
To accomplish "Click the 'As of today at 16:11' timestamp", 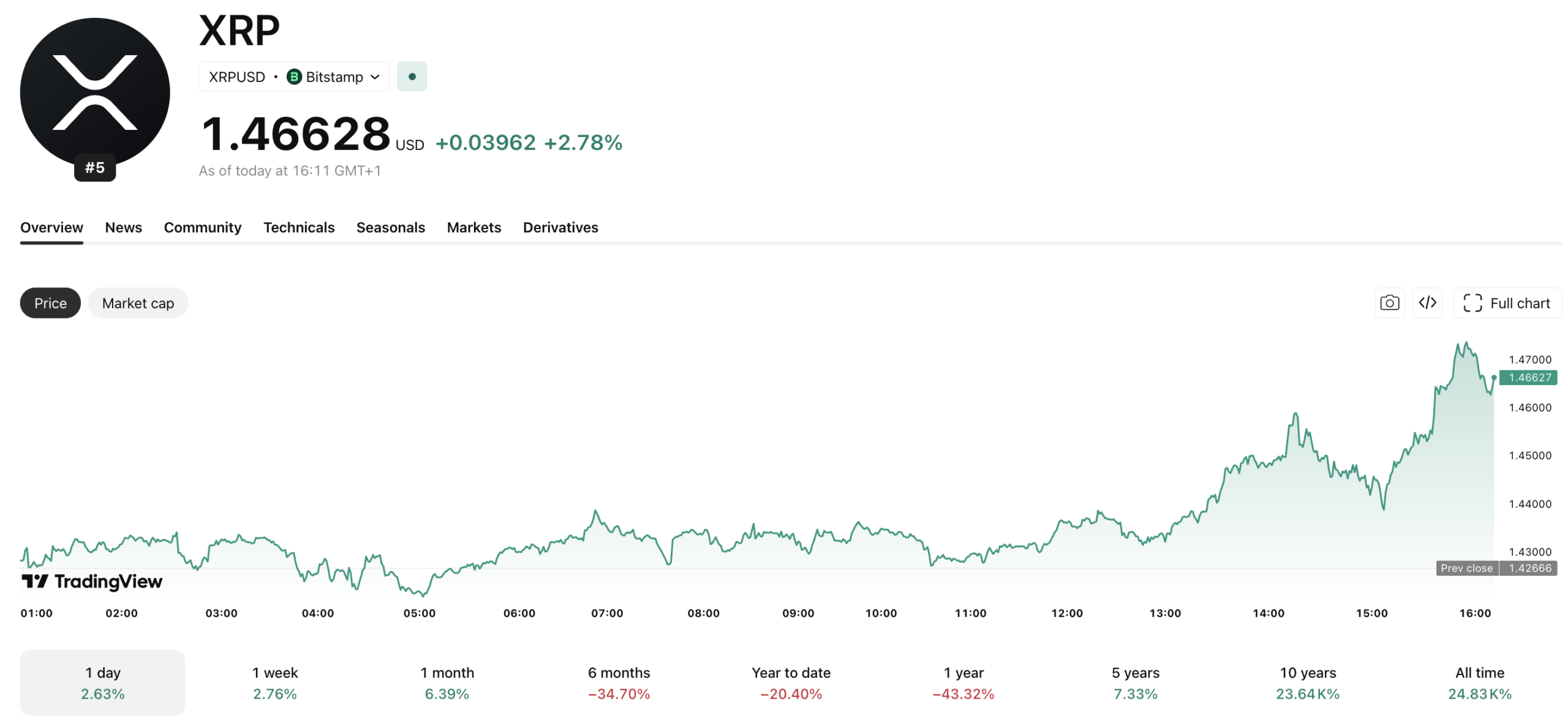I will pyautogui.click(x=290, y=171).
